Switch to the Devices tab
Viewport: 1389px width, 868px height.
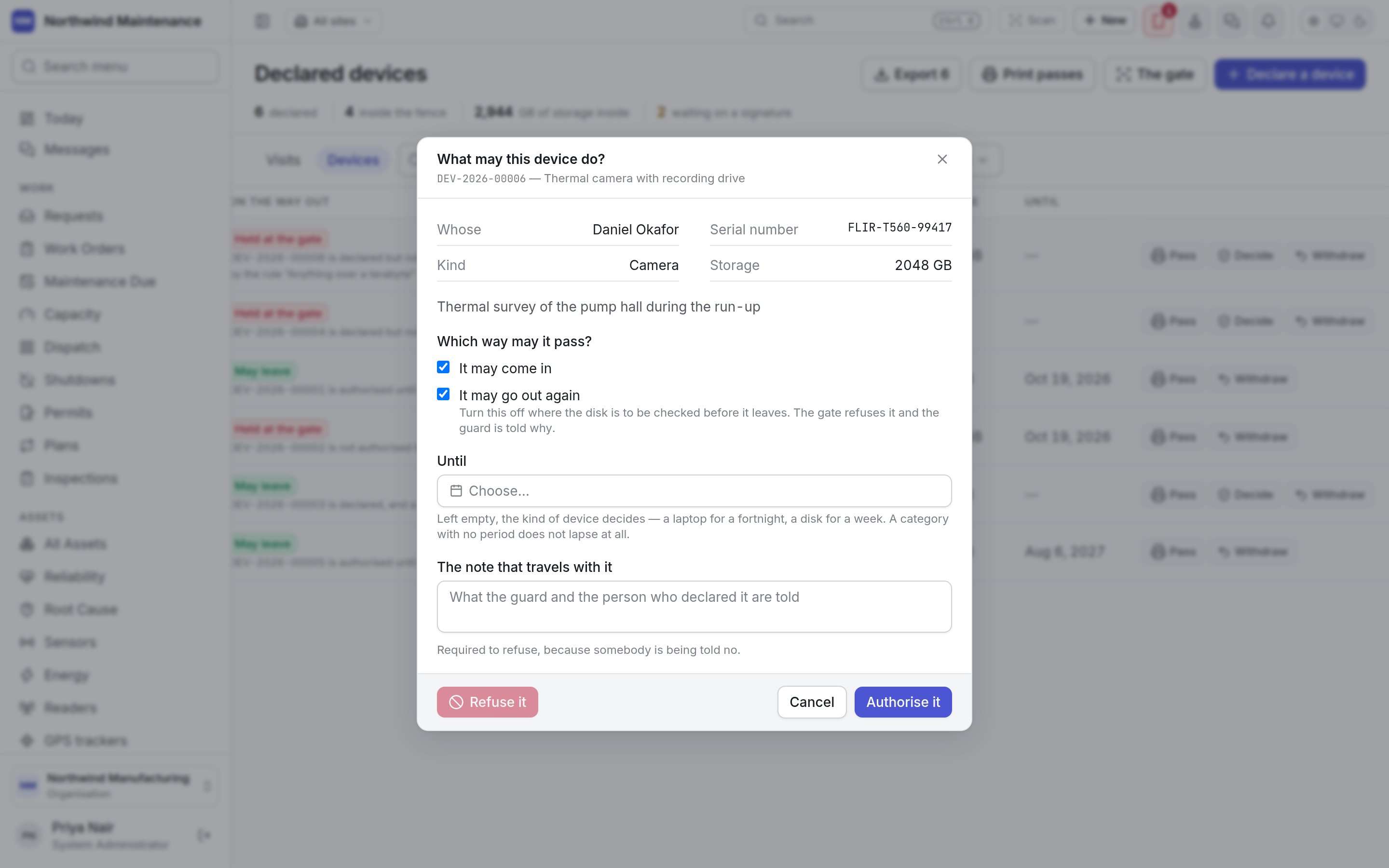coord(353,160)
